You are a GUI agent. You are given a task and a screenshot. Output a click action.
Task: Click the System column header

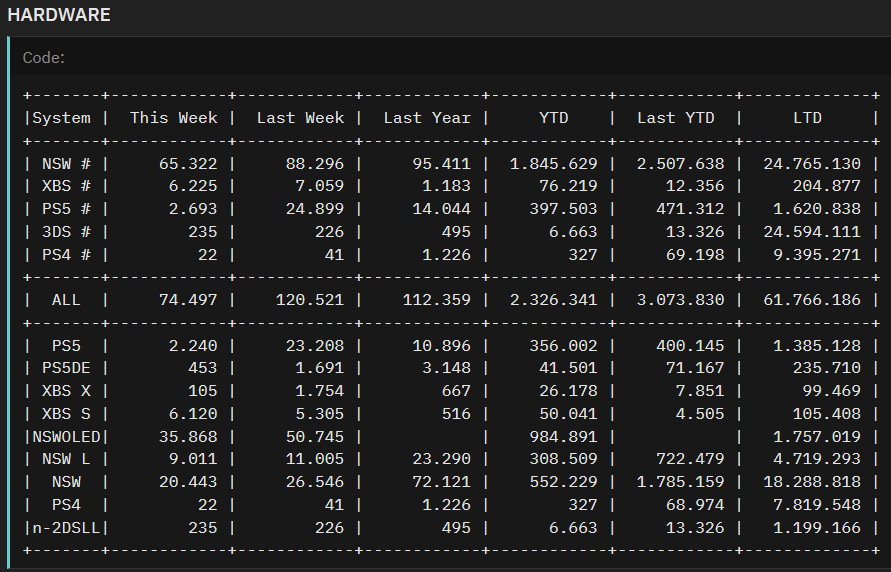point(62,118)
